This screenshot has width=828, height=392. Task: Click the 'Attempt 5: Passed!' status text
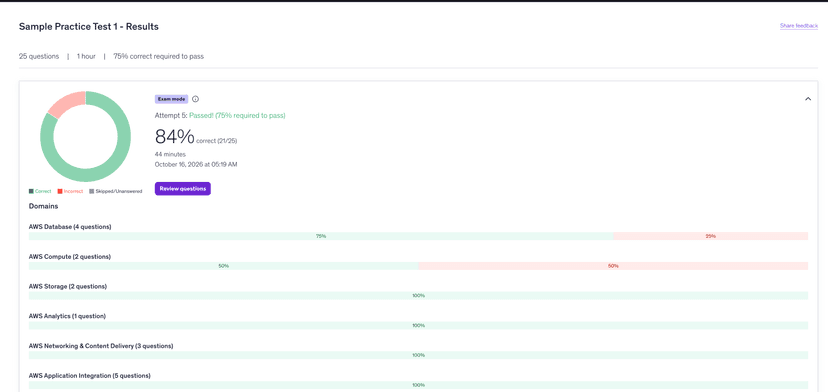220,115
